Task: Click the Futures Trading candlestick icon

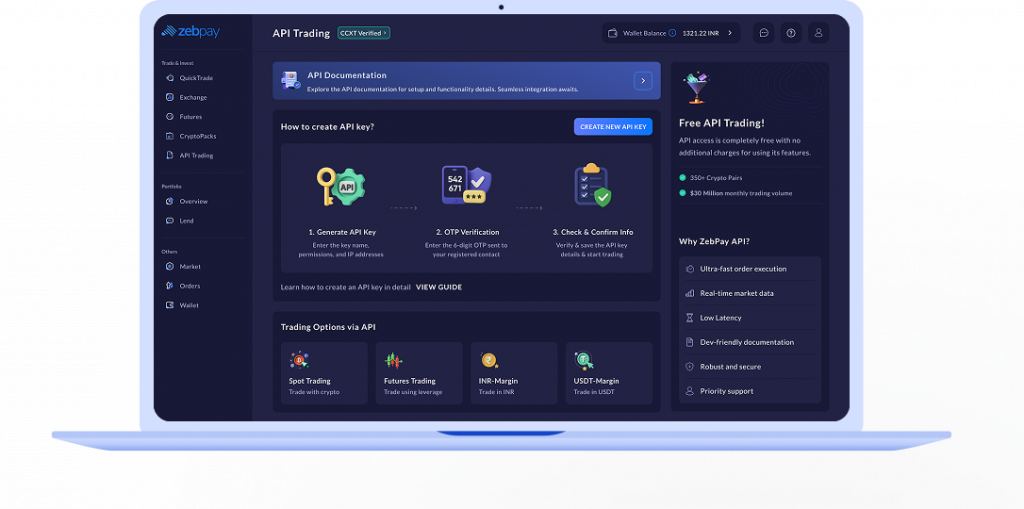Action: 394,360
